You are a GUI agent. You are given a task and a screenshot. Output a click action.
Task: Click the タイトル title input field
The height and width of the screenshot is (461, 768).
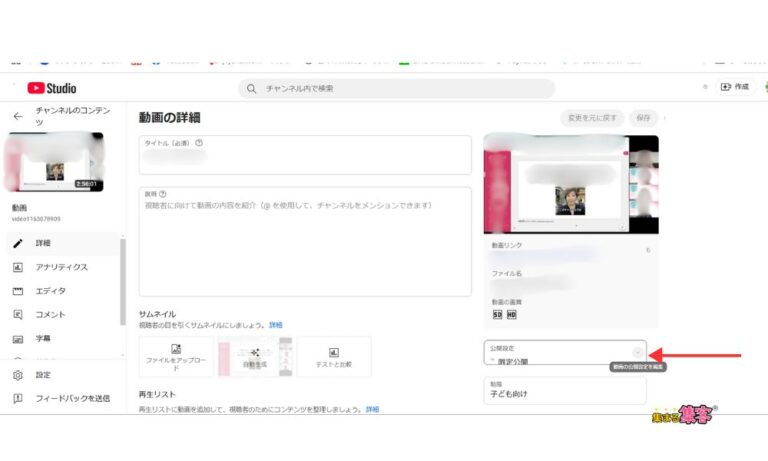tap(305, 156)
